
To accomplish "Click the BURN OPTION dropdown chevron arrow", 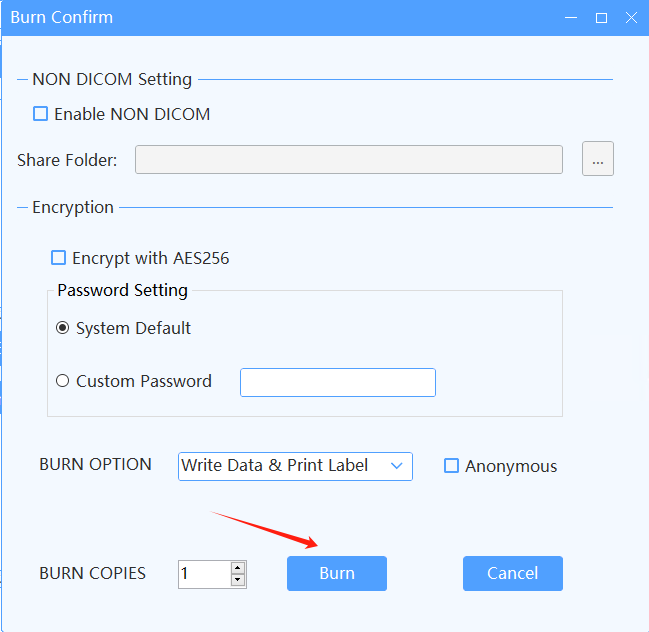I will tap(397, 466).
